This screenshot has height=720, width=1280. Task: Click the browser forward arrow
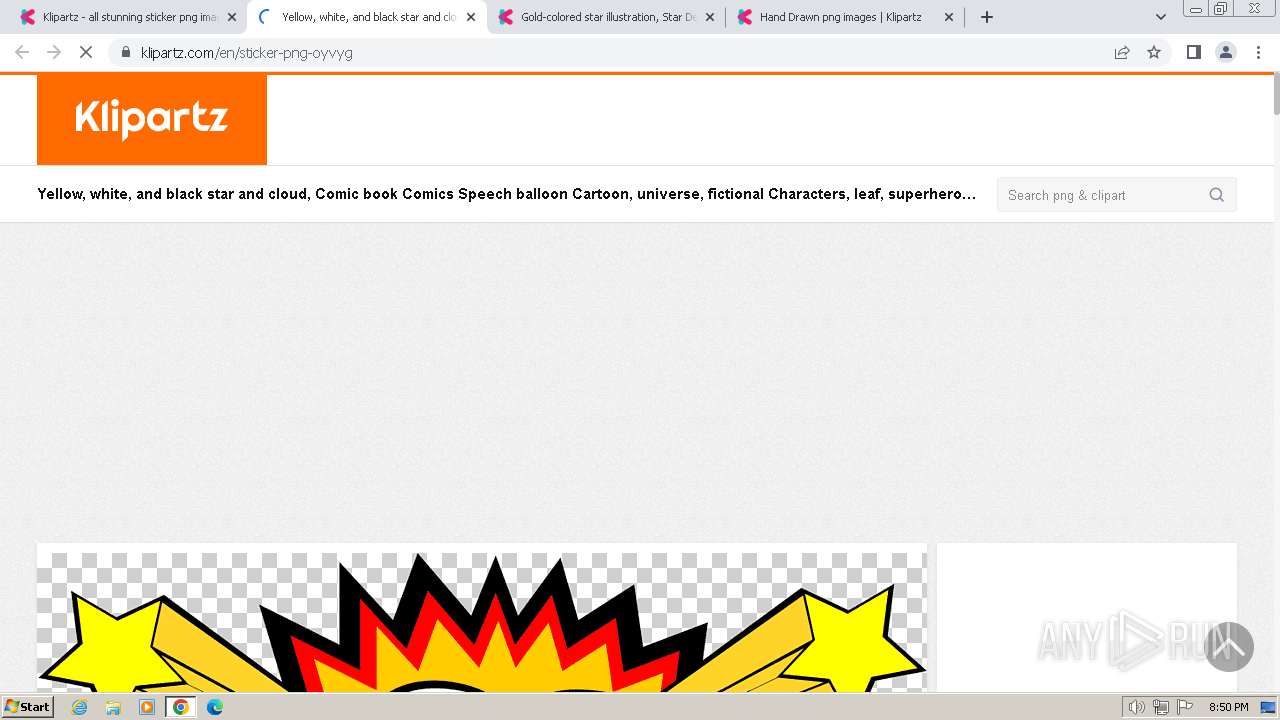click(x=54, y=52)
